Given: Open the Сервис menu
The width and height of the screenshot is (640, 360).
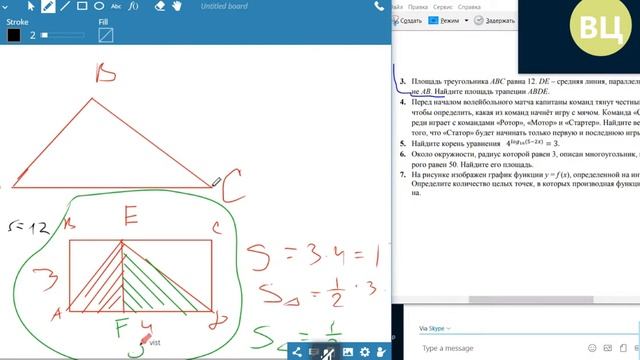Looking at the screenshot, I should pyautogui.click(x=443, y=7).
